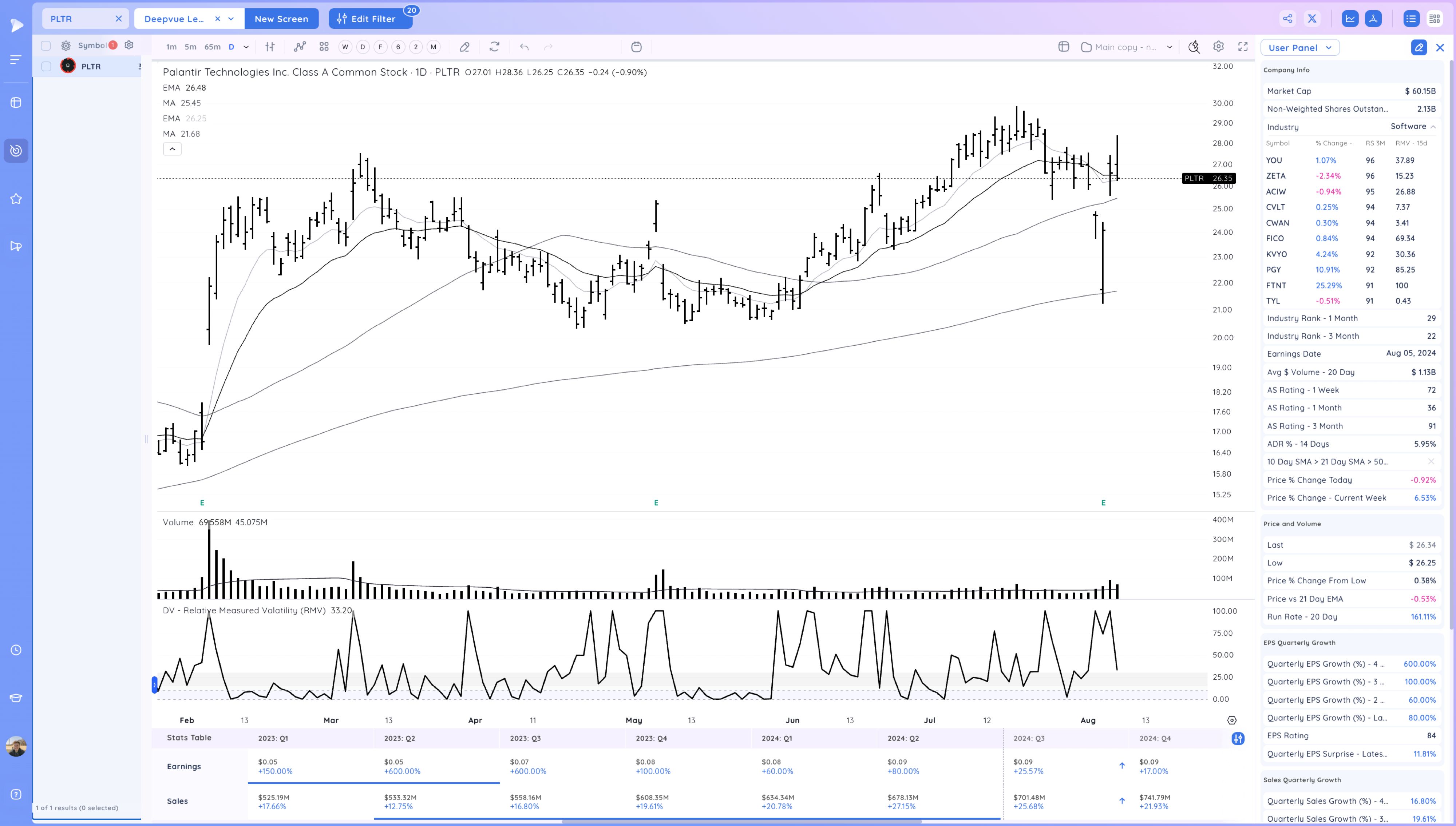Click the Edit Filter button
Screen dimensions: 1456x826
[367, 19]
